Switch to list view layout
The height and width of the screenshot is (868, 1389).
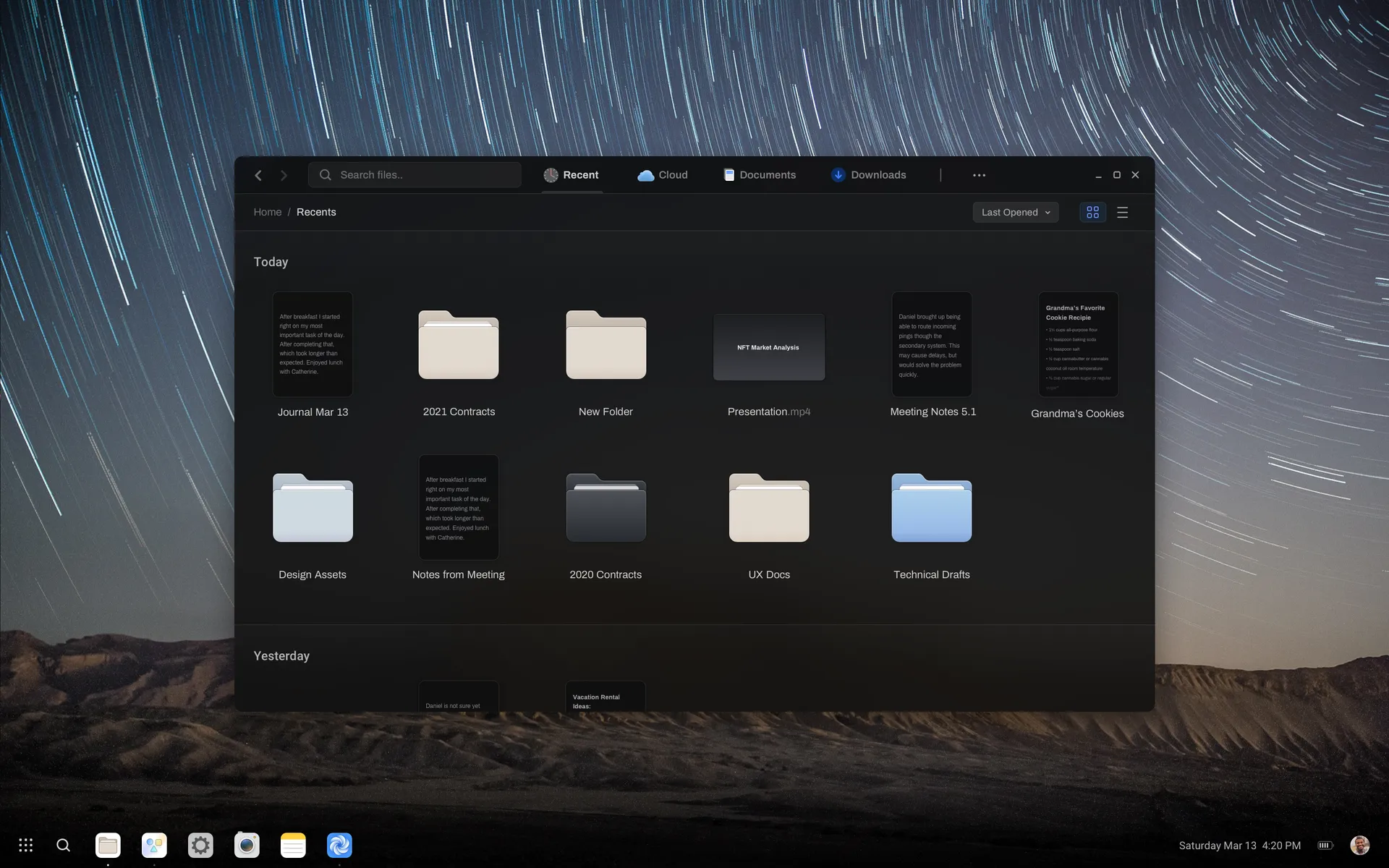[x=1122, y=212]
